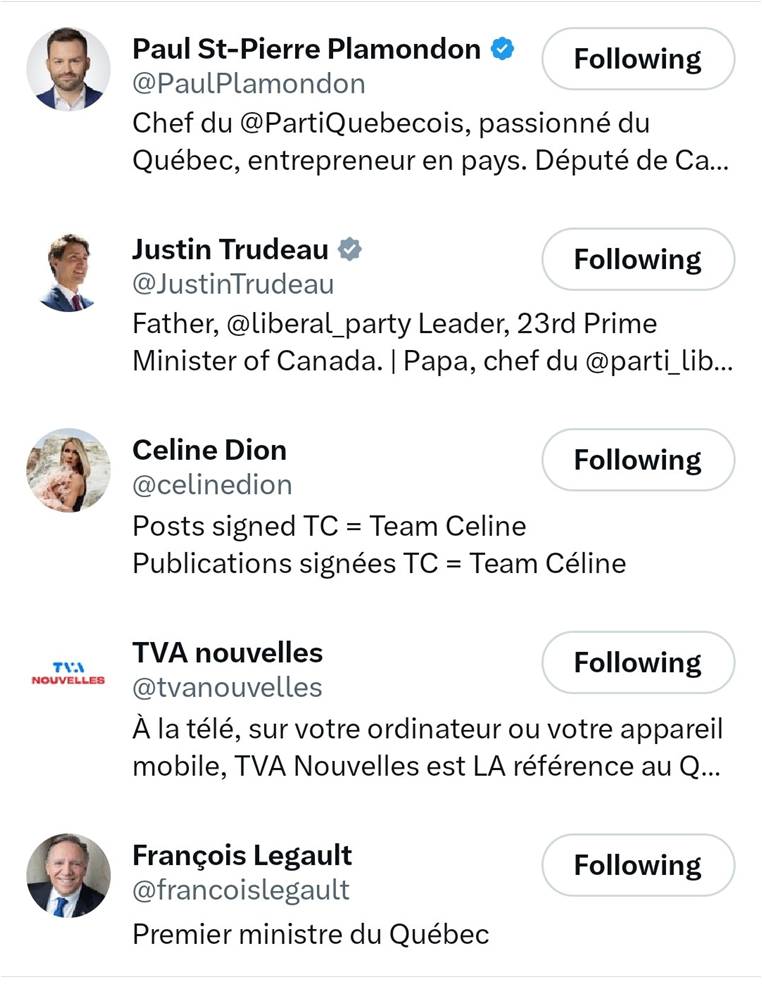
Task: Unfollow Celine Dion via Following button
Action: click(638, 460)
